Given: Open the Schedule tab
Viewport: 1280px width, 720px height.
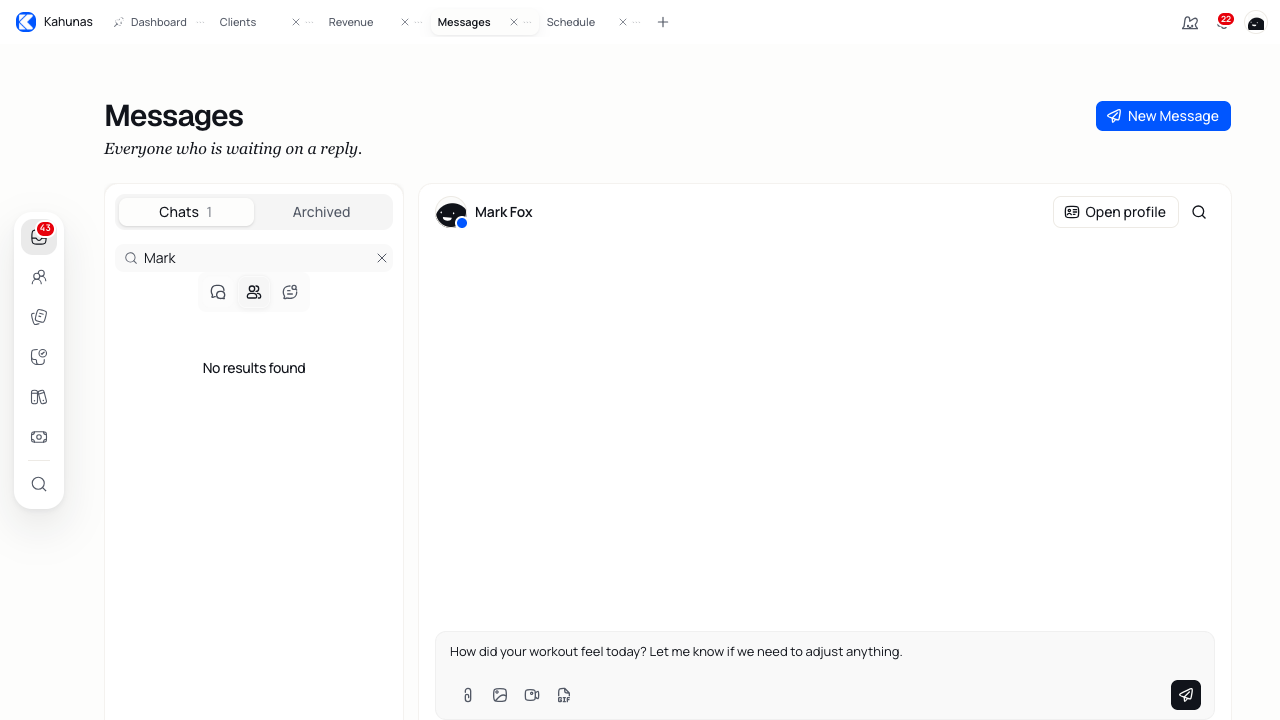Looking at the screenshot, I should click(571, 22).
